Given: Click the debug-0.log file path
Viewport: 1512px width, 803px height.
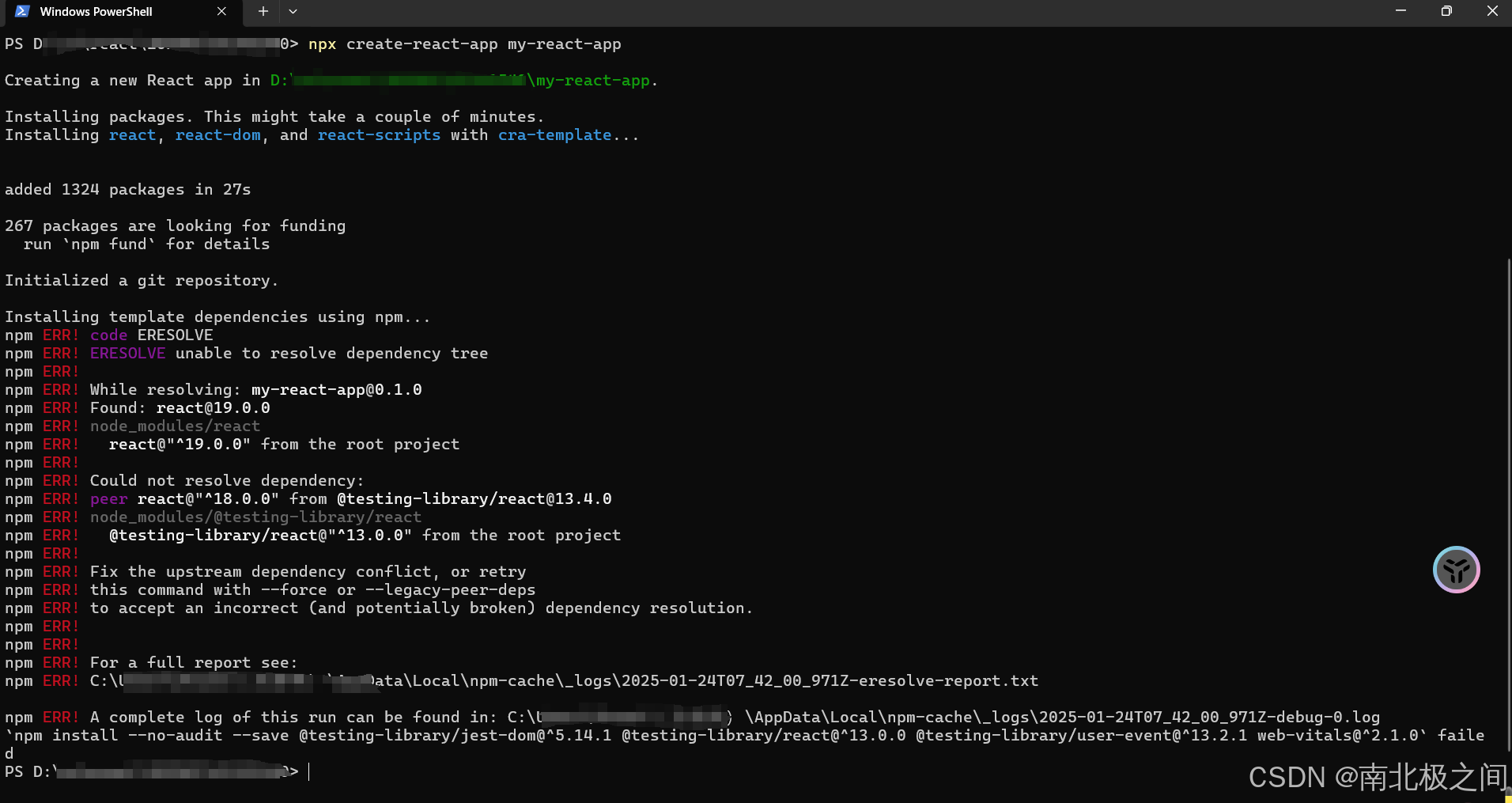Looking at the screenshot, I should [943, 718].
